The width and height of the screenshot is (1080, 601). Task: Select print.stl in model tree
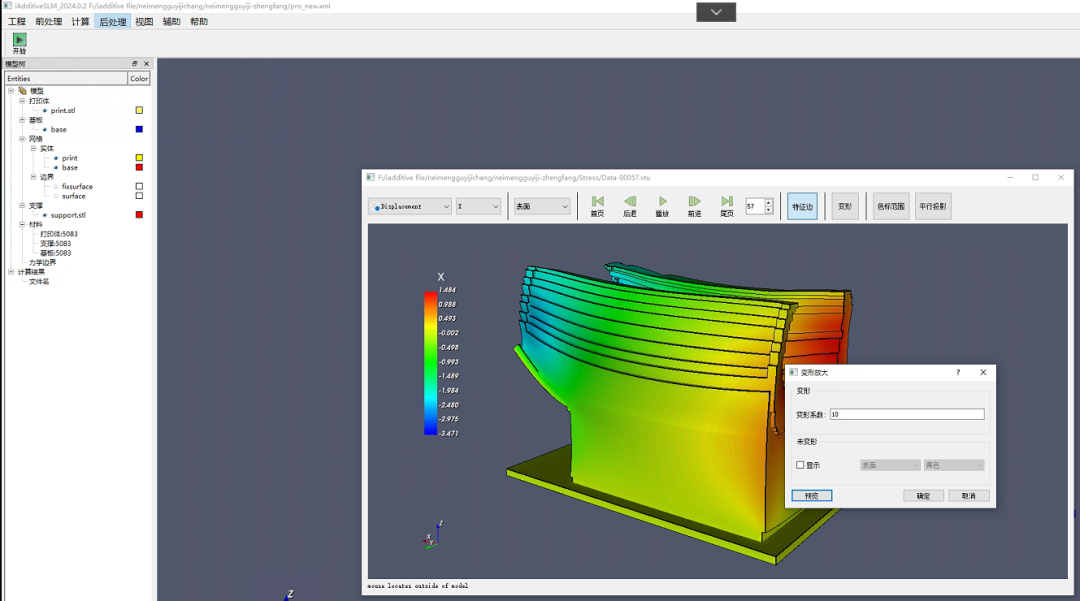coord(63,110)
